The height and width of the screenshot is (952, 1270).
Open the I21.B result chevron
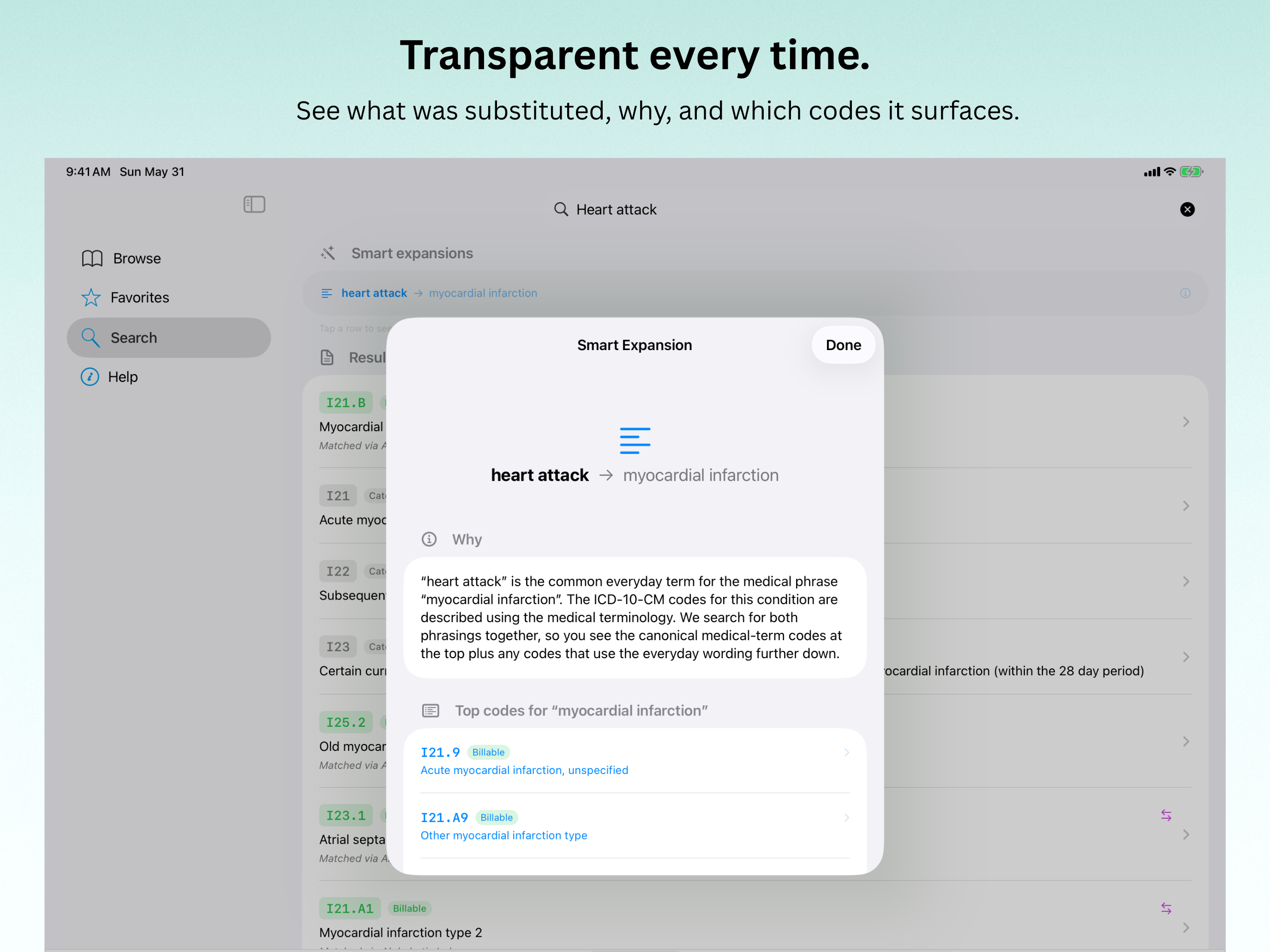point(1186,422)
